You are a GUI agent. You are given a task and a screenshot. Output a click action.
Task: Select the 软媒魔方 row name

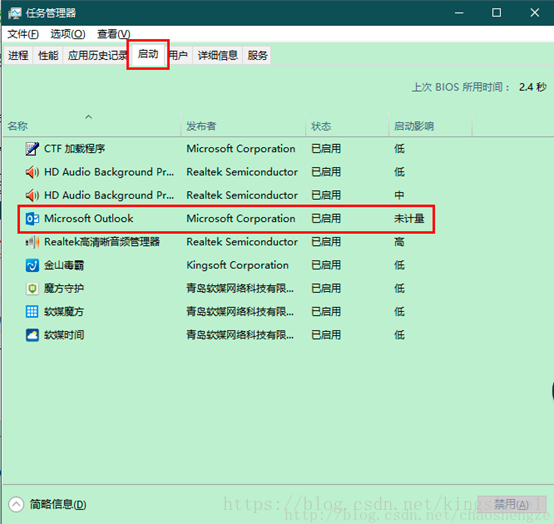click(64, 312)
